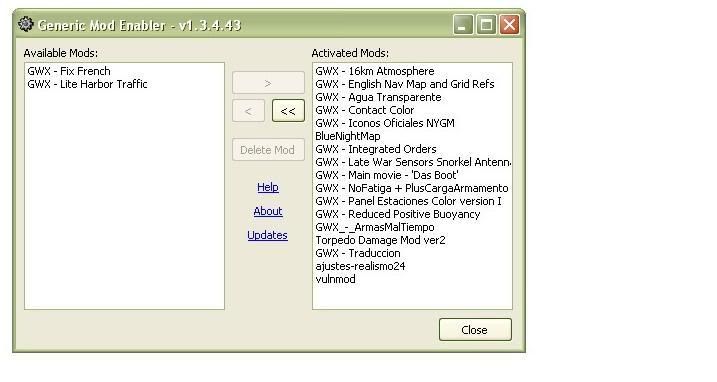Click the single left arrow disable button

[x=248, y=111]
